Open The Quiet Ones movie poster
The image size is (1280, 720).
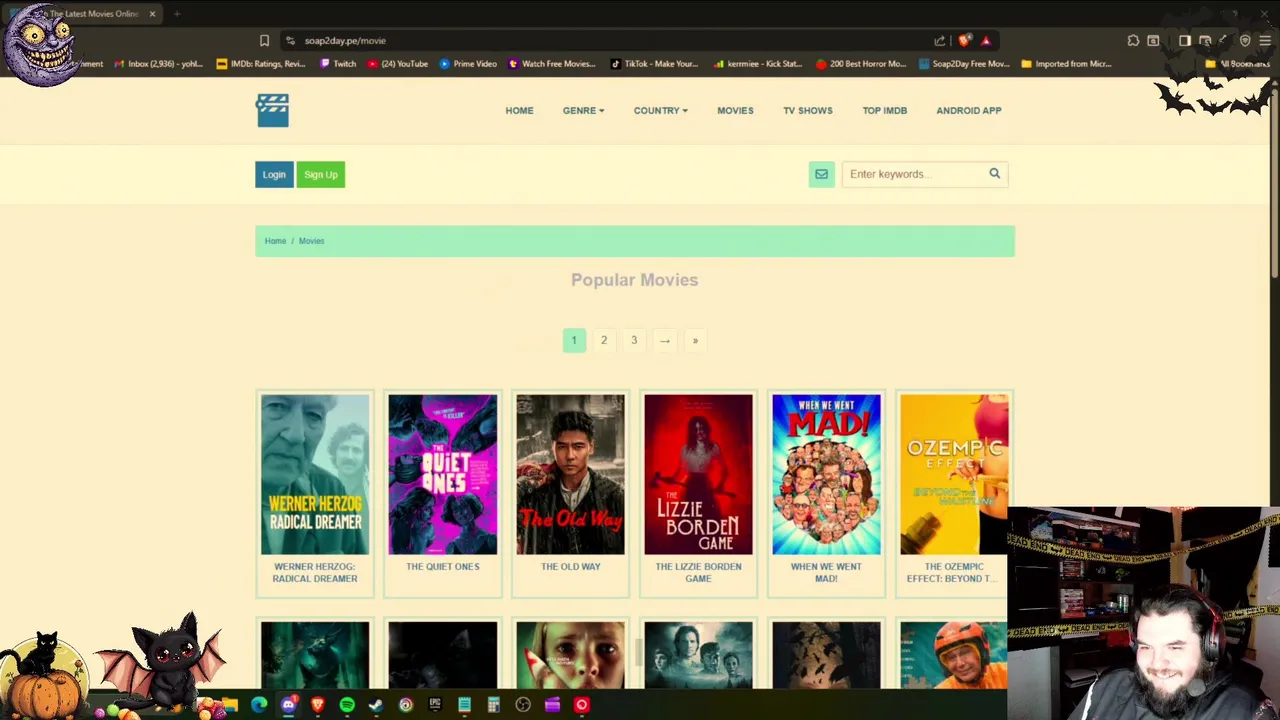pyautogui.click(x=443, y=474)
